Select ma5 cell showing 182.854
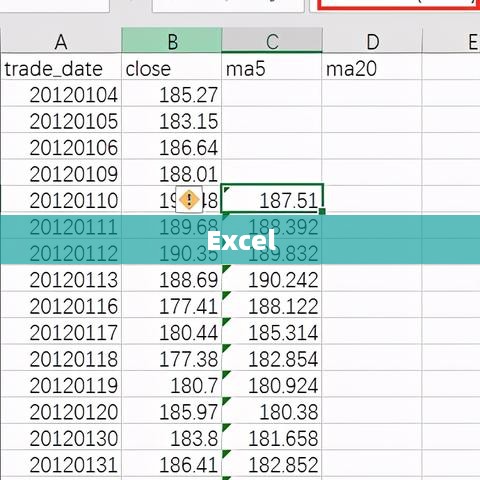This screenshot has height=480, width=480. tap(272, 358)
